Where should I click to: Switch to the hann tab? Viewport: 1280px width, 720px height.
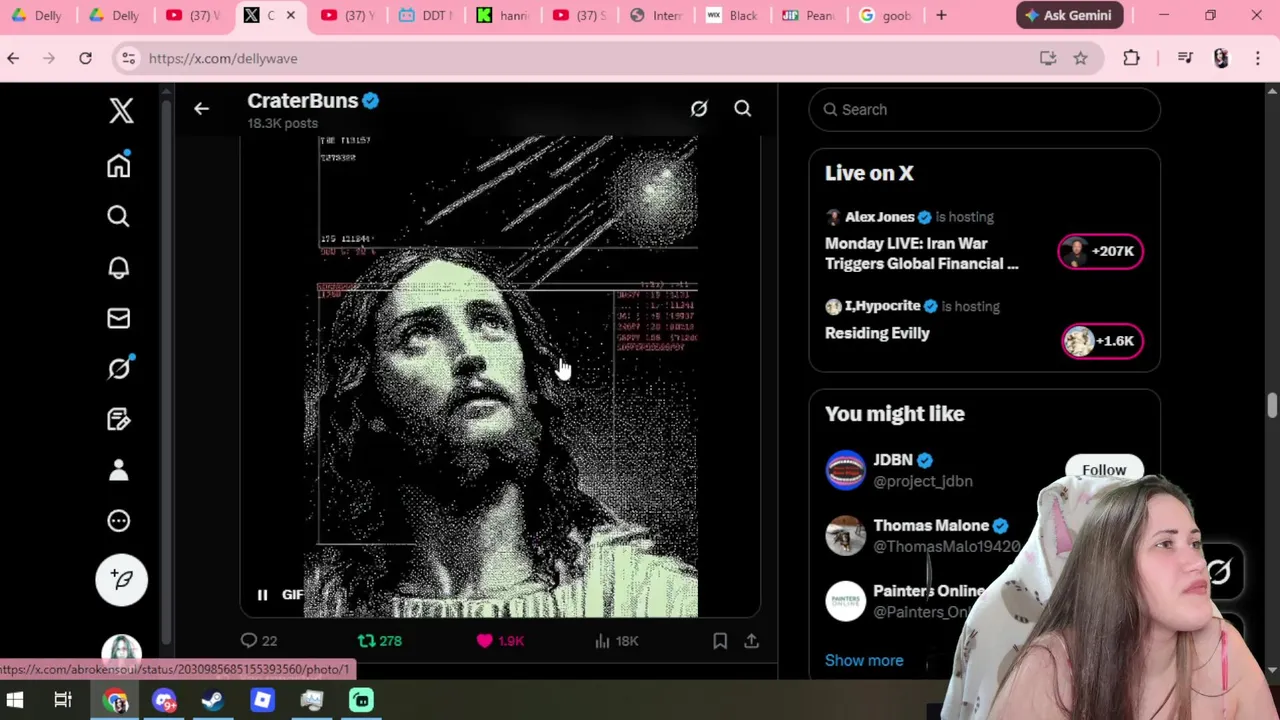click(501, 15)
